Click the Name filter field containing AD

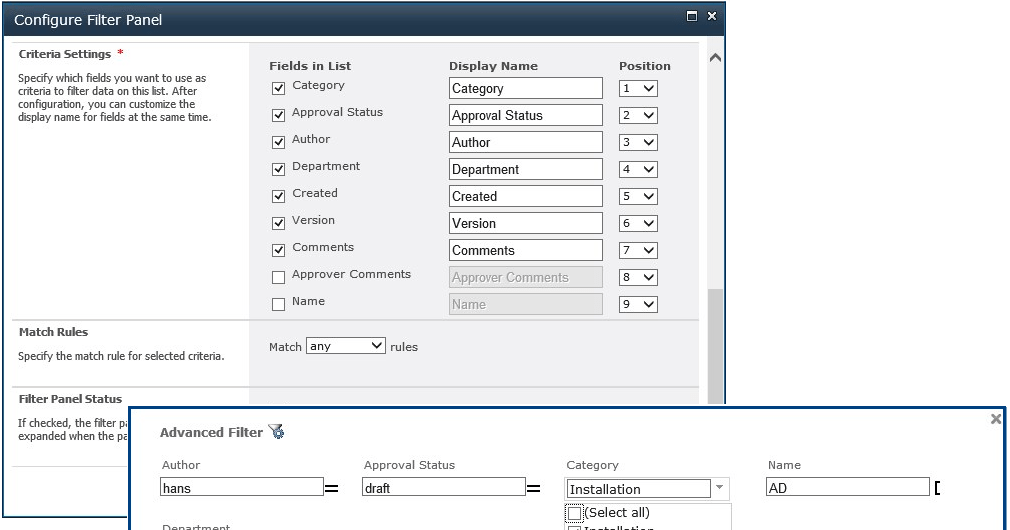[x=848, y=487]
